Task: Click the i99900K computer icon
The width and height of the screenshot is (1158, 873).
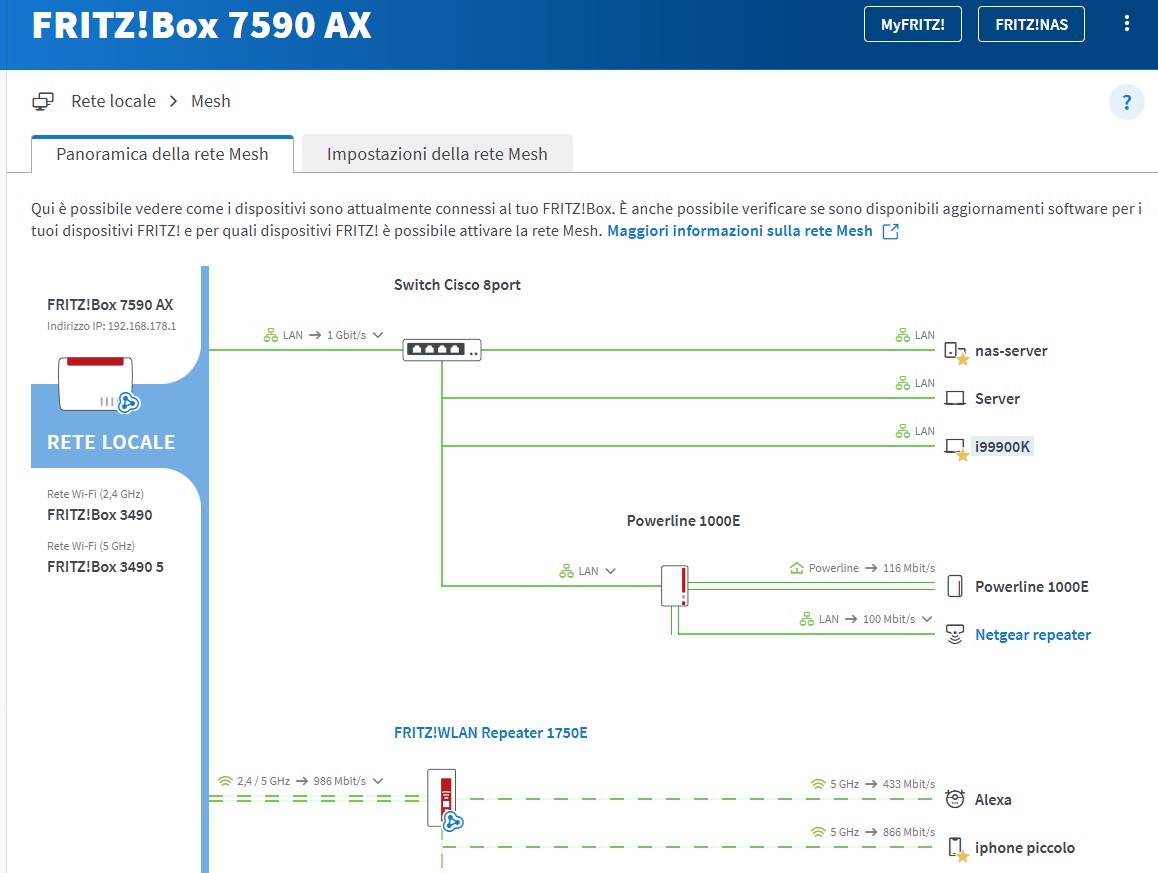Action: (955, 448)
